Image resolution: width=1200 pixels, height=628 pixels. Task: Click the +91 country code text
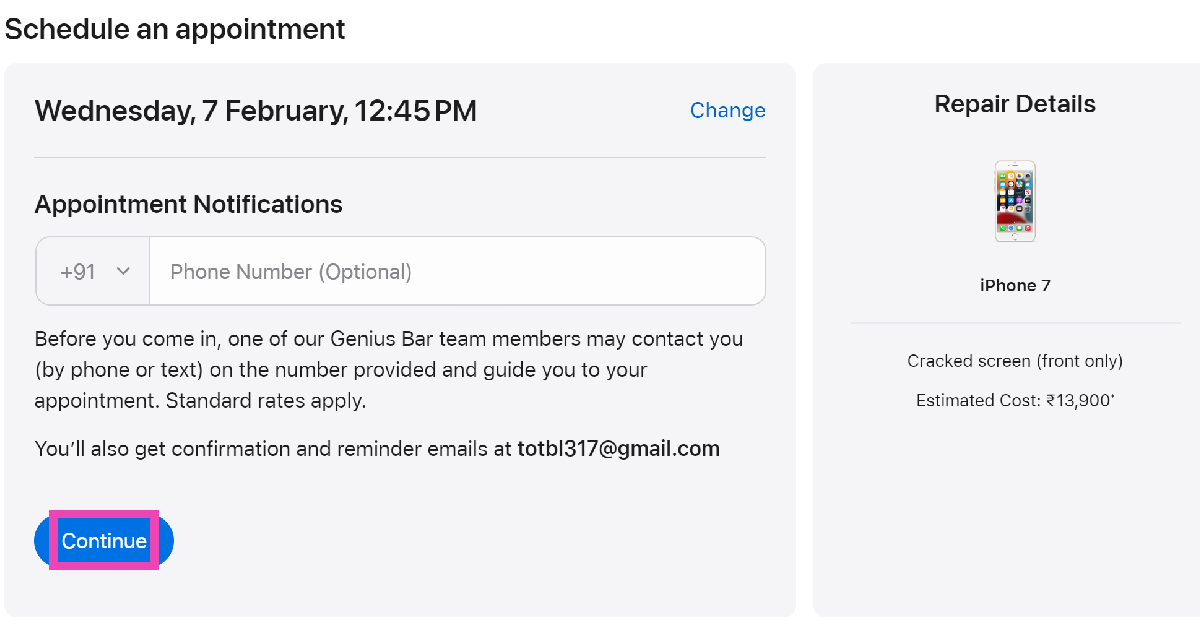coord(78,271)
